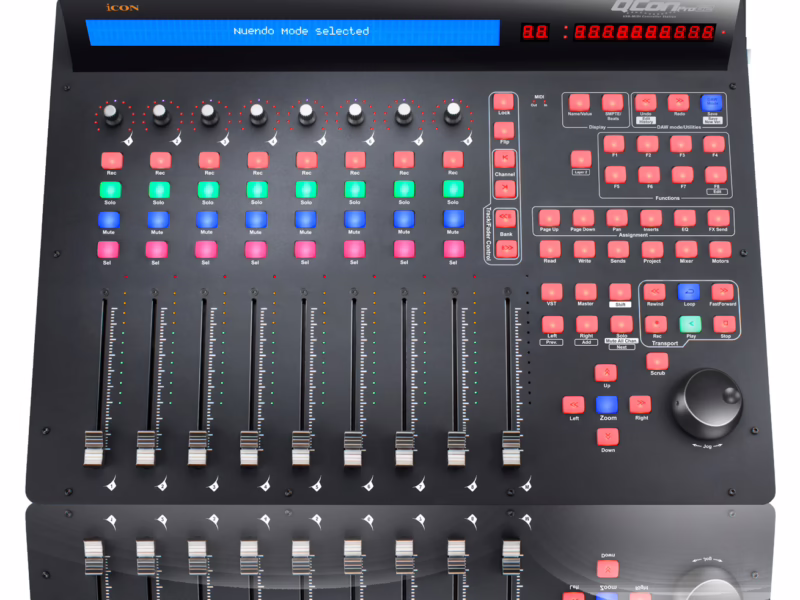The height and width of the screenshot is (600, 800).
Task: Click the Right / Add button
Action: [x=587, y=324]
